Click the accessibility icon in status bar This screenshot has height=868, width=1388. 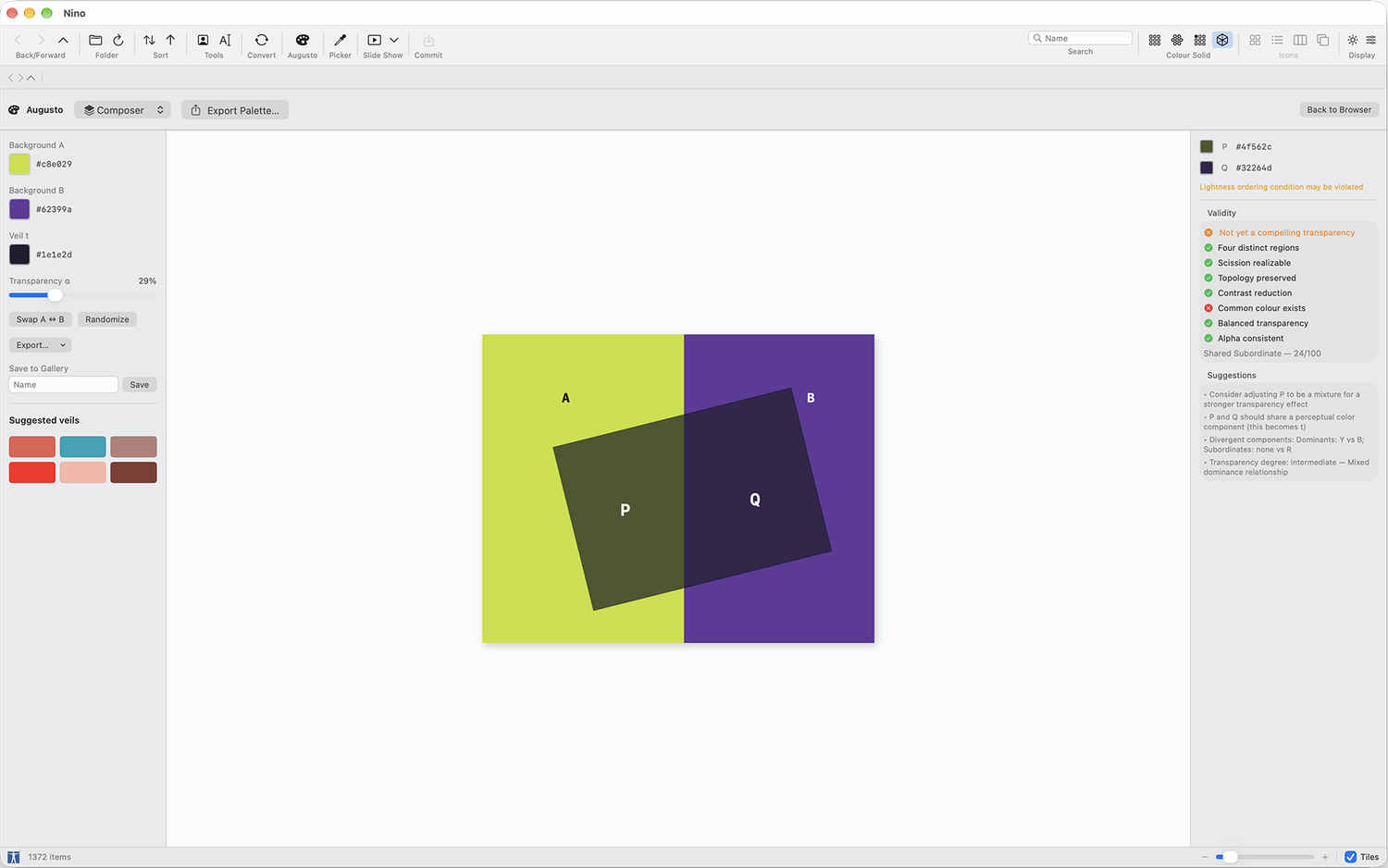14,857
